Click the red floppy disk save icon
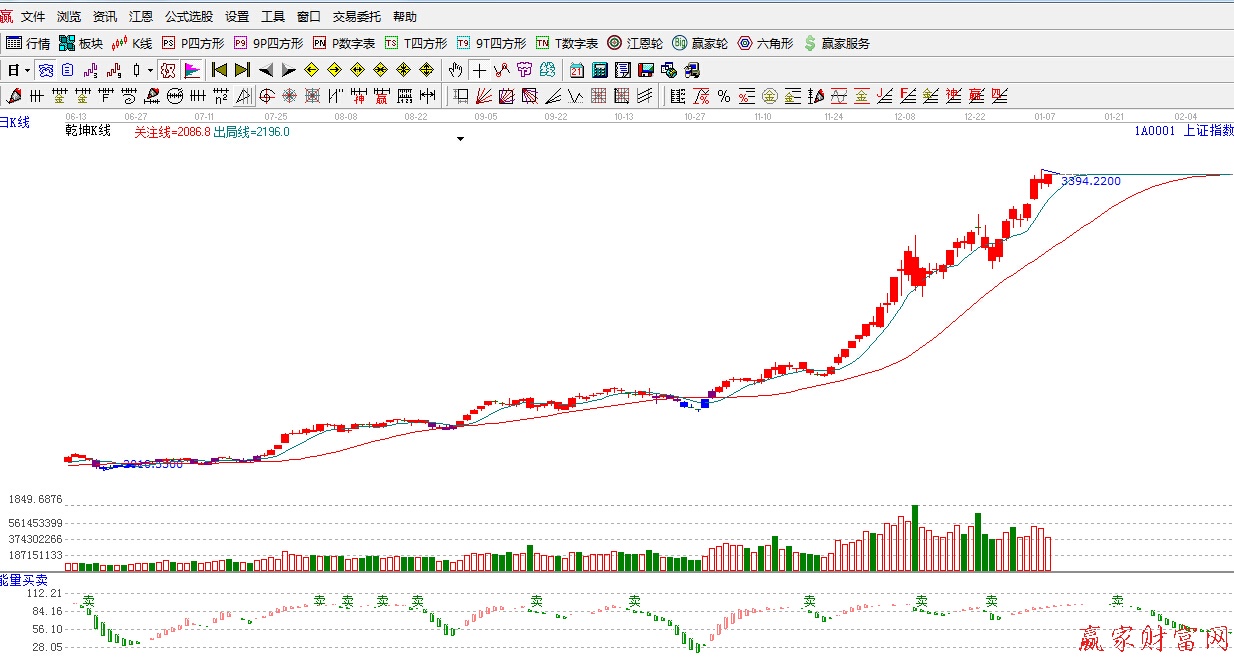Viewport: 1234px width, 663px height. point(646,70)
